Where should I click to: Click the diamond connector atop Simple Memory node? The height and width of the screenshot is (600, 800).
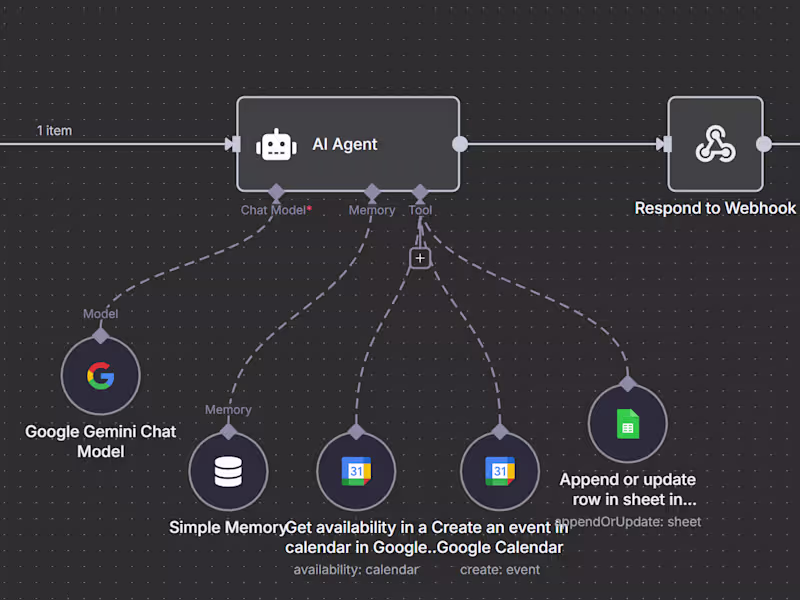pyautogui.click(x=228, y=432)
